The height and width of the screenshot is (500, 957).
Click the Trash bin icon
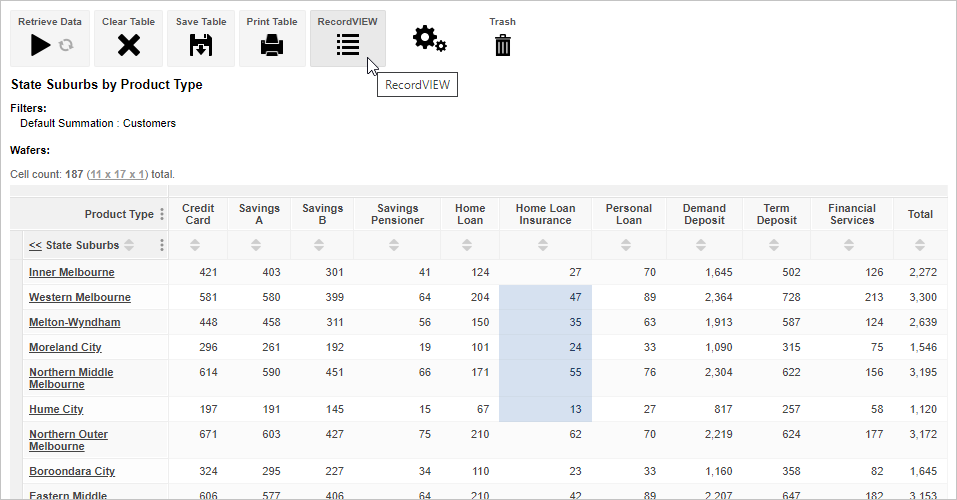click(503, 45)
